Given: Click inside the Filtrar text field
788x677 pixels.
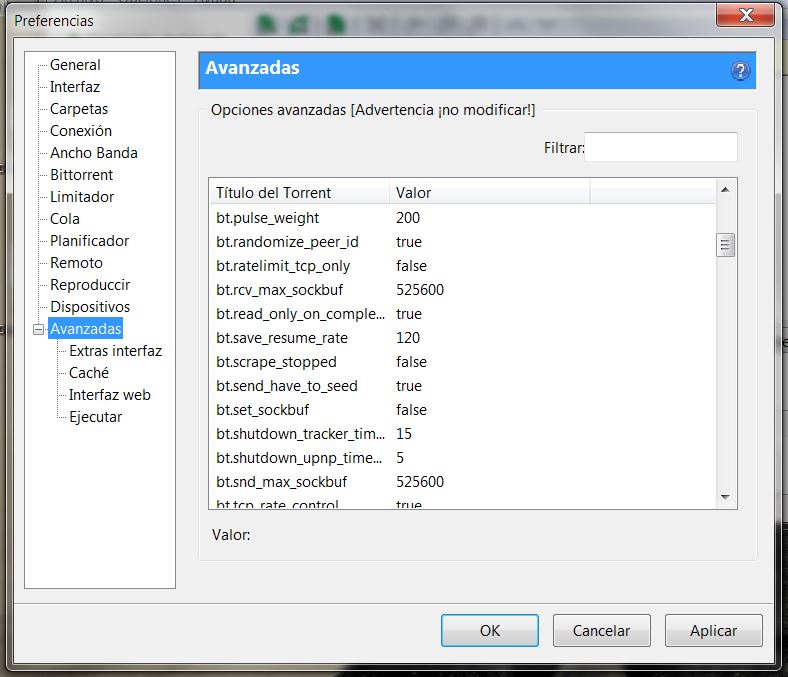Looking at the screenshot, I should (x=661, y=147).
